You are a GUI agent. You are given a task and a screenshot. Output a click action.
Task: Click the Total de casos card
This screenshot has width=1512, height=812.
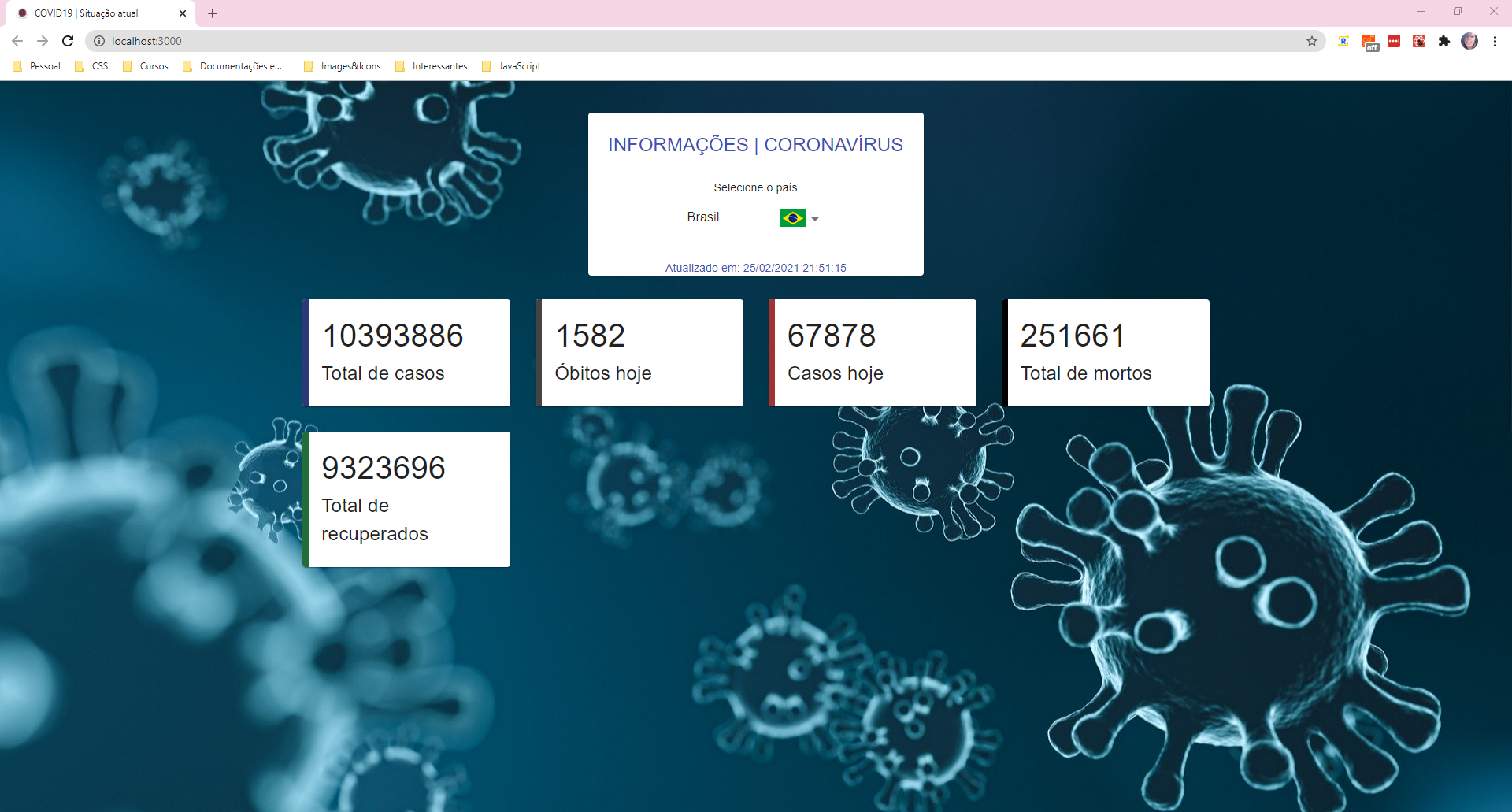406,353
